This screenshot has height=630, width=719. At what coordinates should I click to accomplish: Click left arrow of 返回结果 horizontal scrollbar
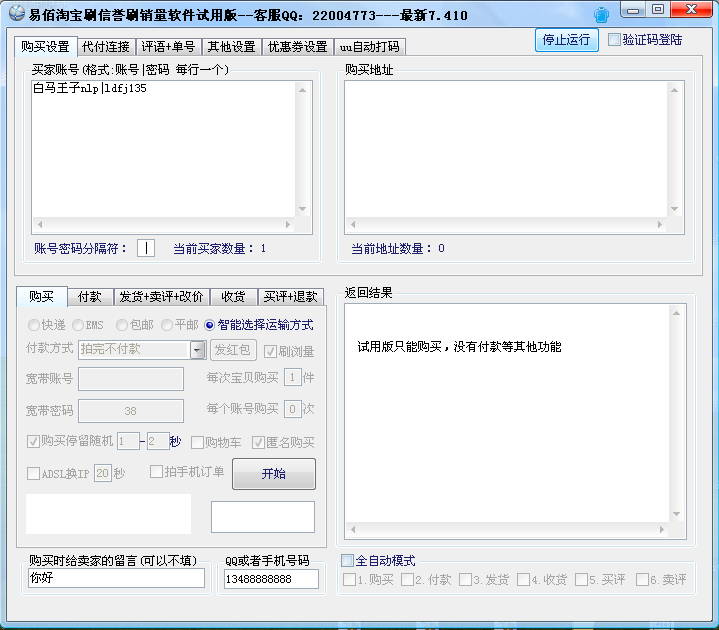pyautogui.click(x=353, y=529)
